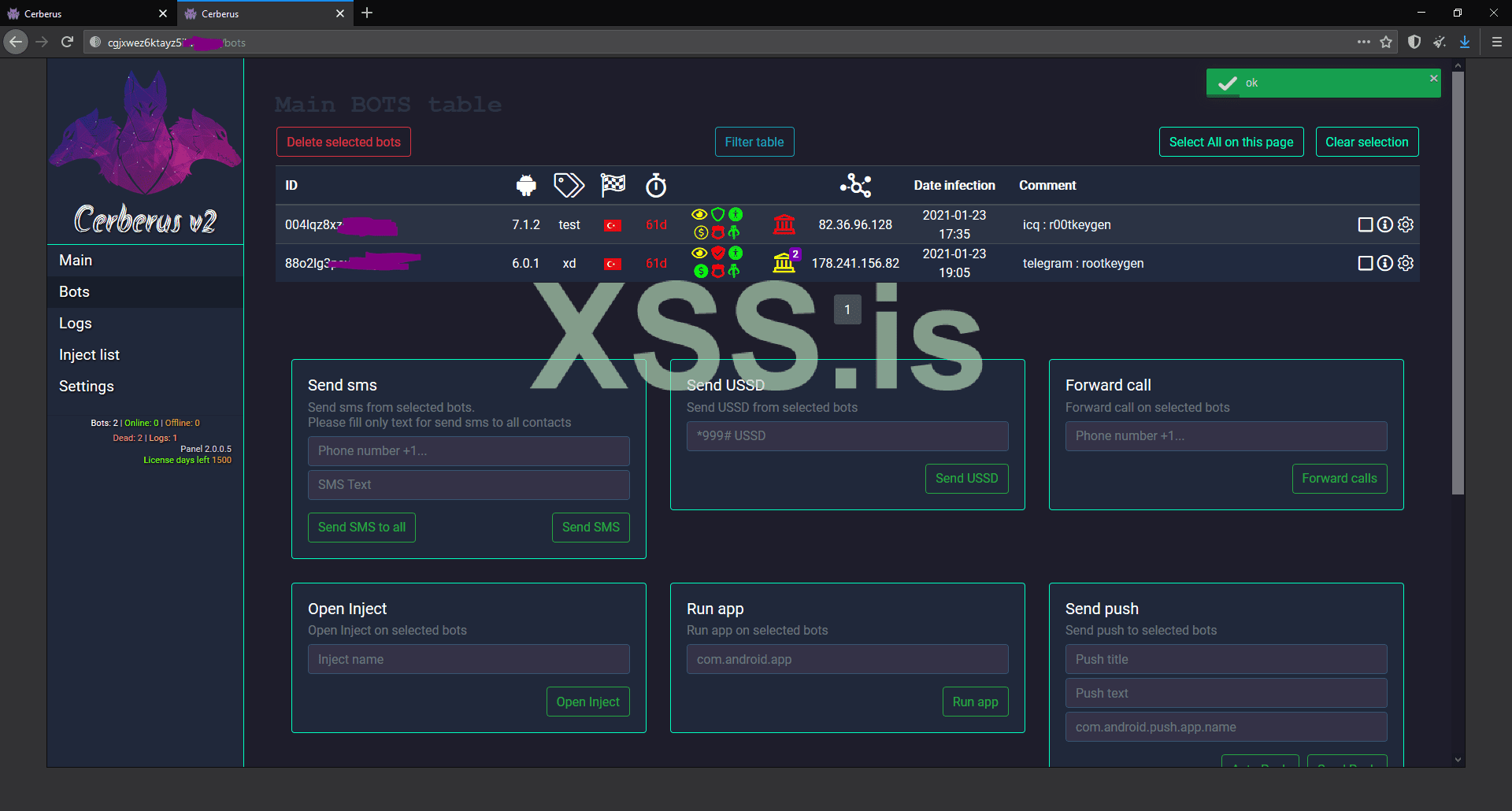Click the red checkmark shield icon in the xd row
Viewport: 1512px width, 811px height.
[x=717, y=253]
